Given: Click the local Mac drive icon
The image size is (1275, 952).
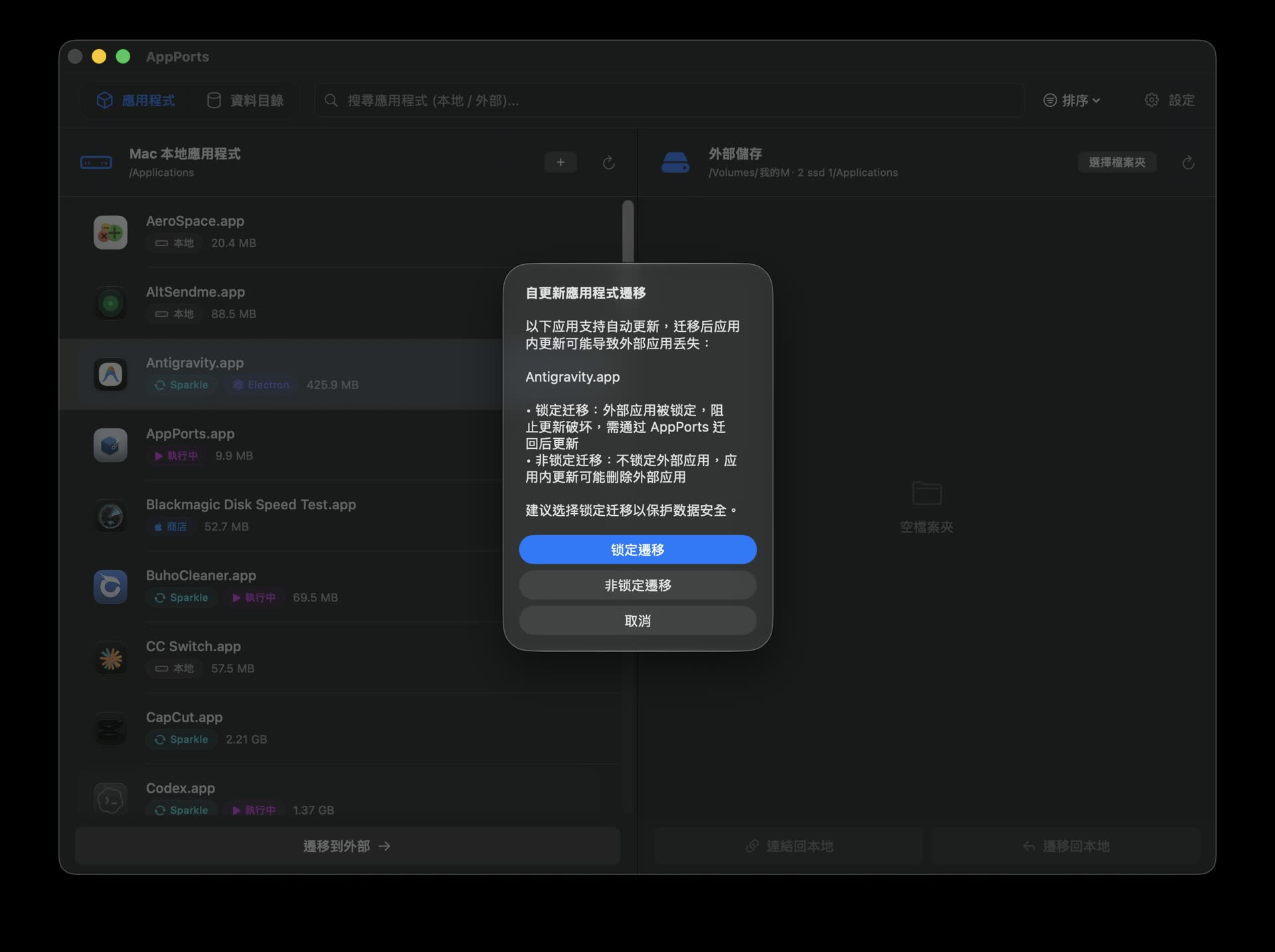Looking at the screenshot, I should (x=96, y=163).
